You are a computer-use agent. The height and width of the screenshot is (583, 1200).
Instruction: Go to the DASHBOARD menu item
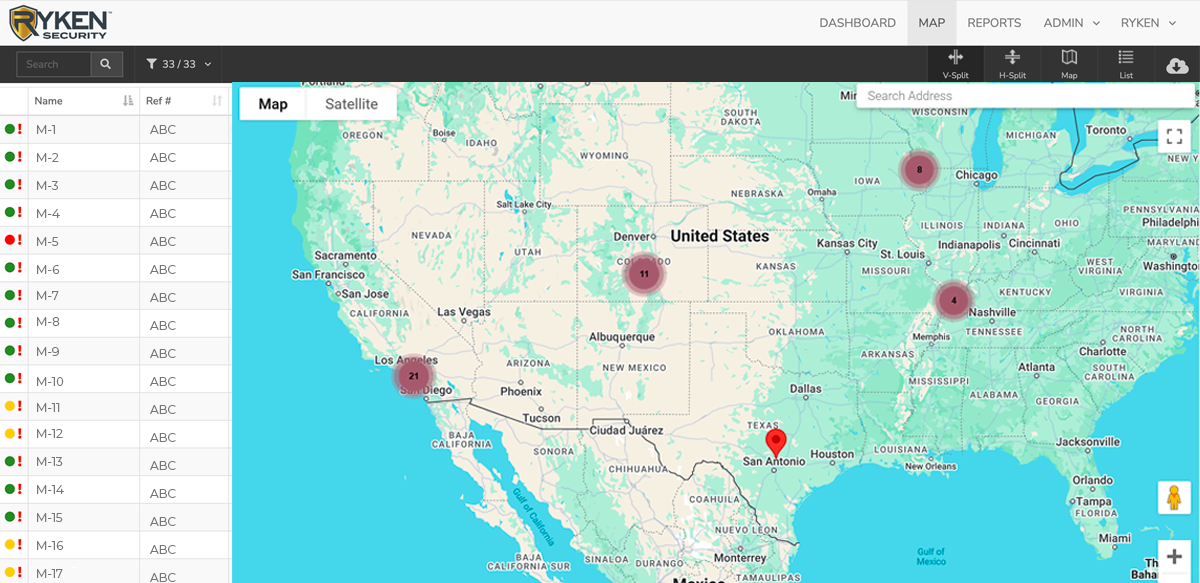pyautogui.click(x=857, y=22)
